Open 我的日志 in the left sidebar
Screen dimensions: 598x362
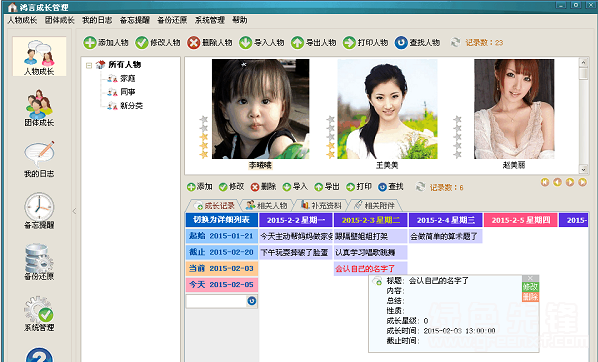[39, 159]
